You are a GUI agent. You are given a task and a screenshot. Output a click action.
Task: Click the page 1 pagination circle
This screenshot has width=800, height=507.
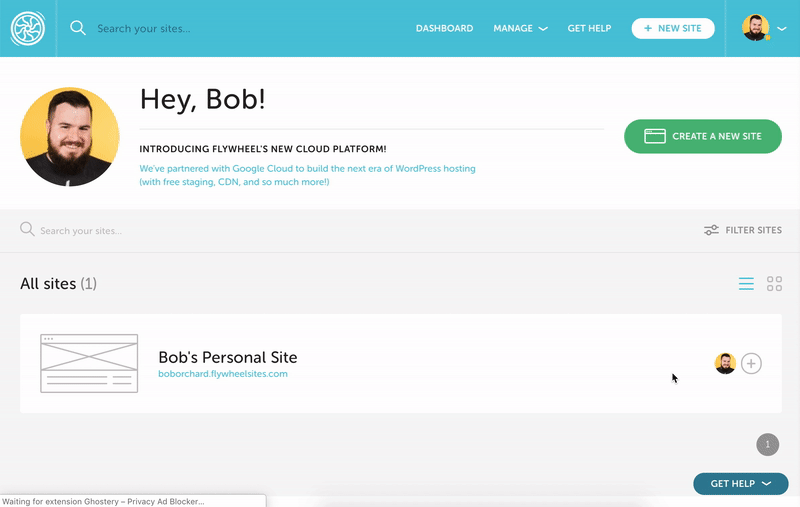[767, 444]
